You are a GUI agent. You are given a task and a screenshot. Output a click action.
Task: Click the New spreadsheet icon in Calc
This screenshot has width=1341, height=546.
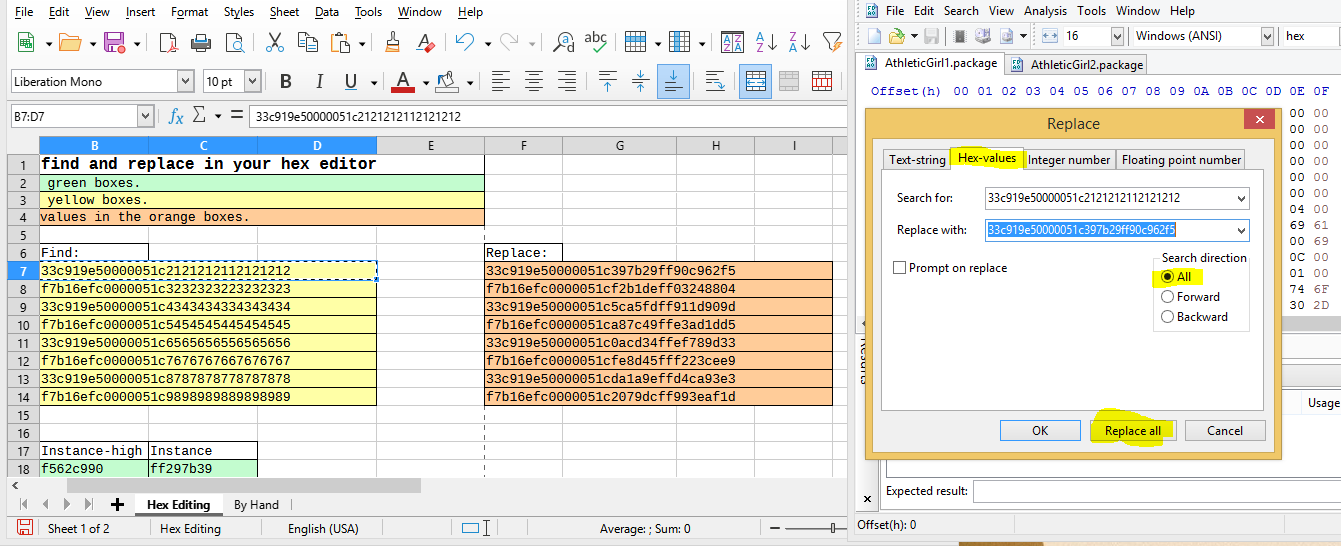click(x=25, y=43)
